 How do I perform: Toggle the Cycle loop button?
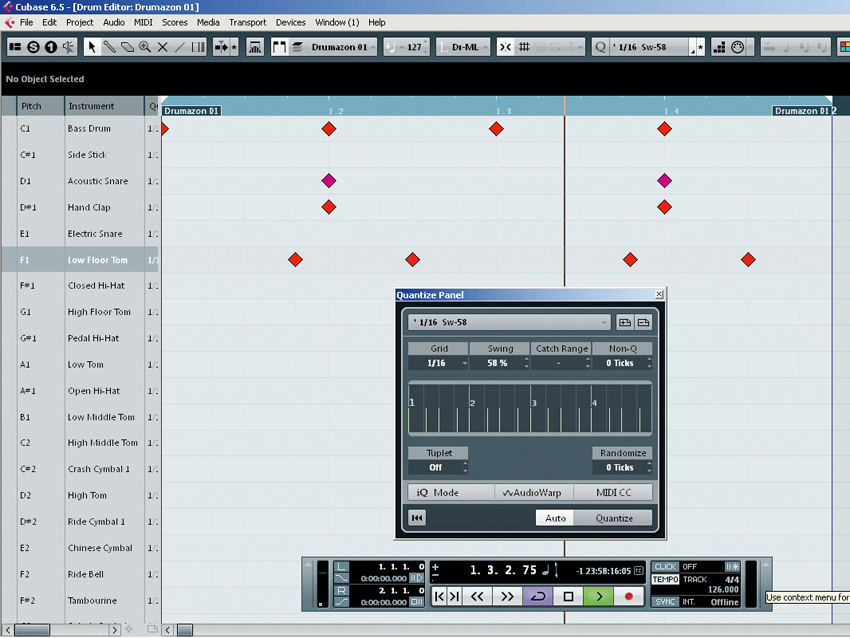coord(538,596)
